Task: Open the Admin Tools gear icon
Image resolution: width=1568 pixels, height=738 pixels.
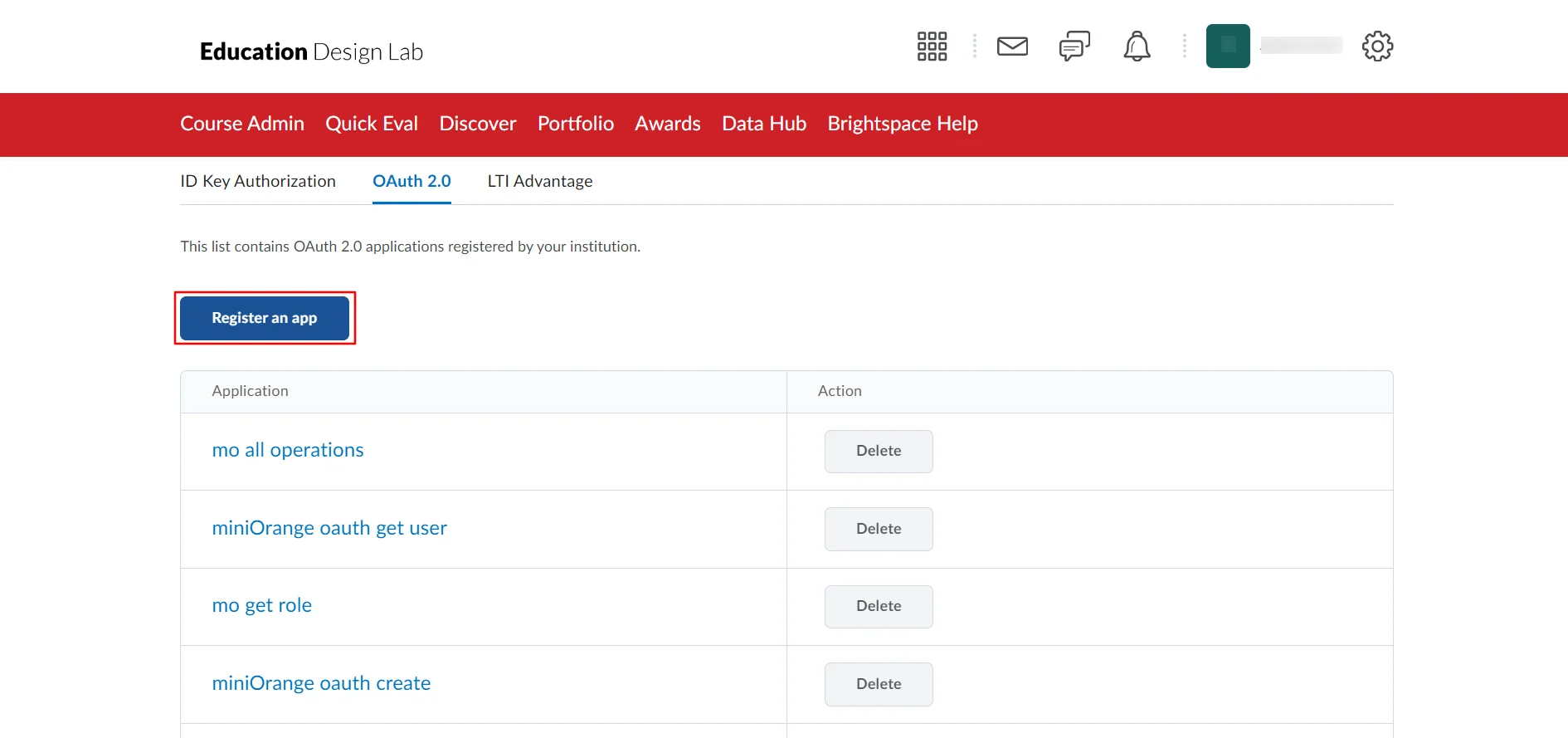Action: [x=1377, y=46]
